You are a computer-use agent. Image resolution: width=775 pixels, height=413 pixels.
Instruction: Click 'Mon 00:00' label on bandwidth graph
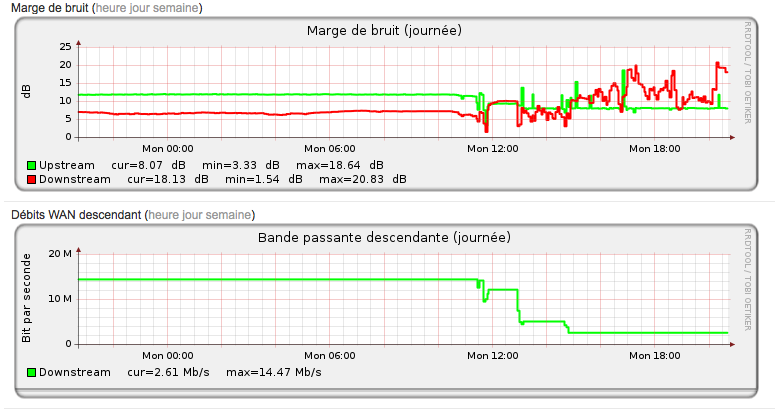167,355
